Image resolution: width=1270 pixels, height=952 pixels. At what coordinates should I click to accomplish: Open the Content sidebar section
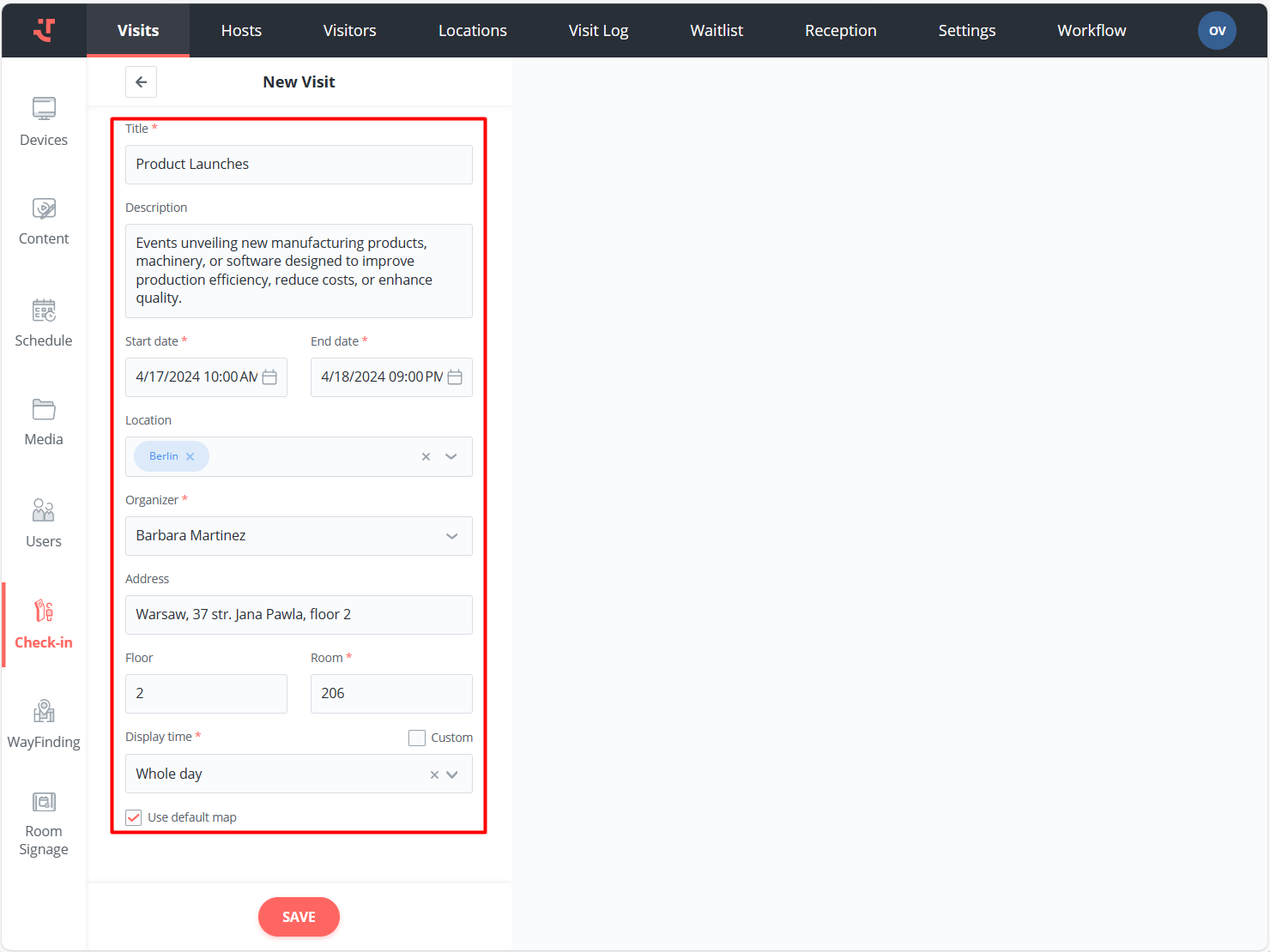(x=44, y=221)
